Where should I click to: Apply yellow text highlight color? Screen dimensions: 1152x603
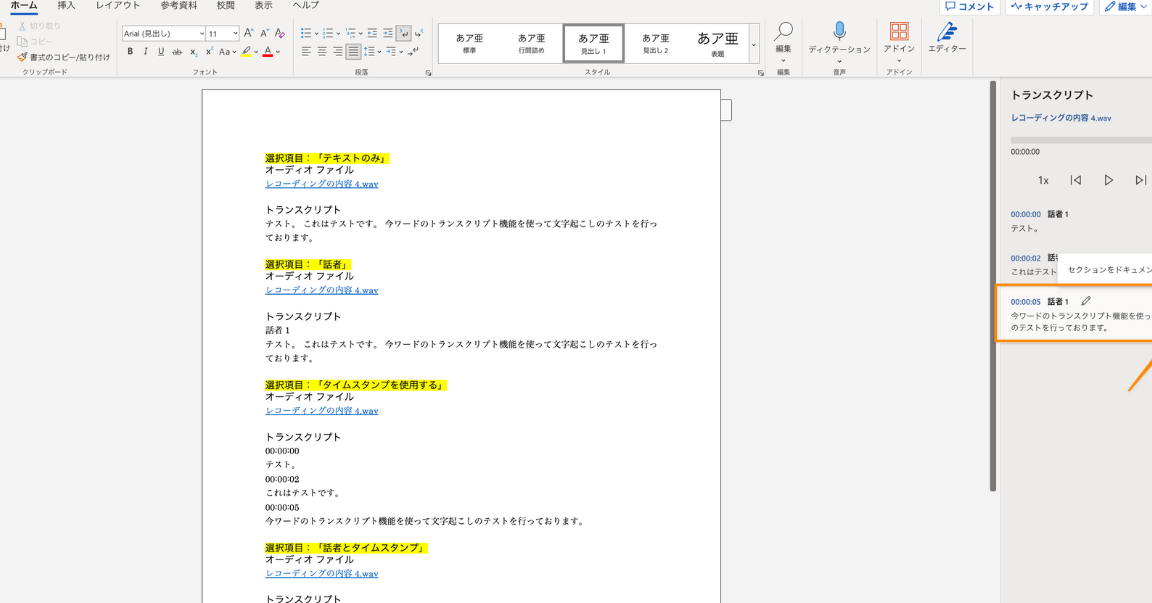tap(247, 51)
